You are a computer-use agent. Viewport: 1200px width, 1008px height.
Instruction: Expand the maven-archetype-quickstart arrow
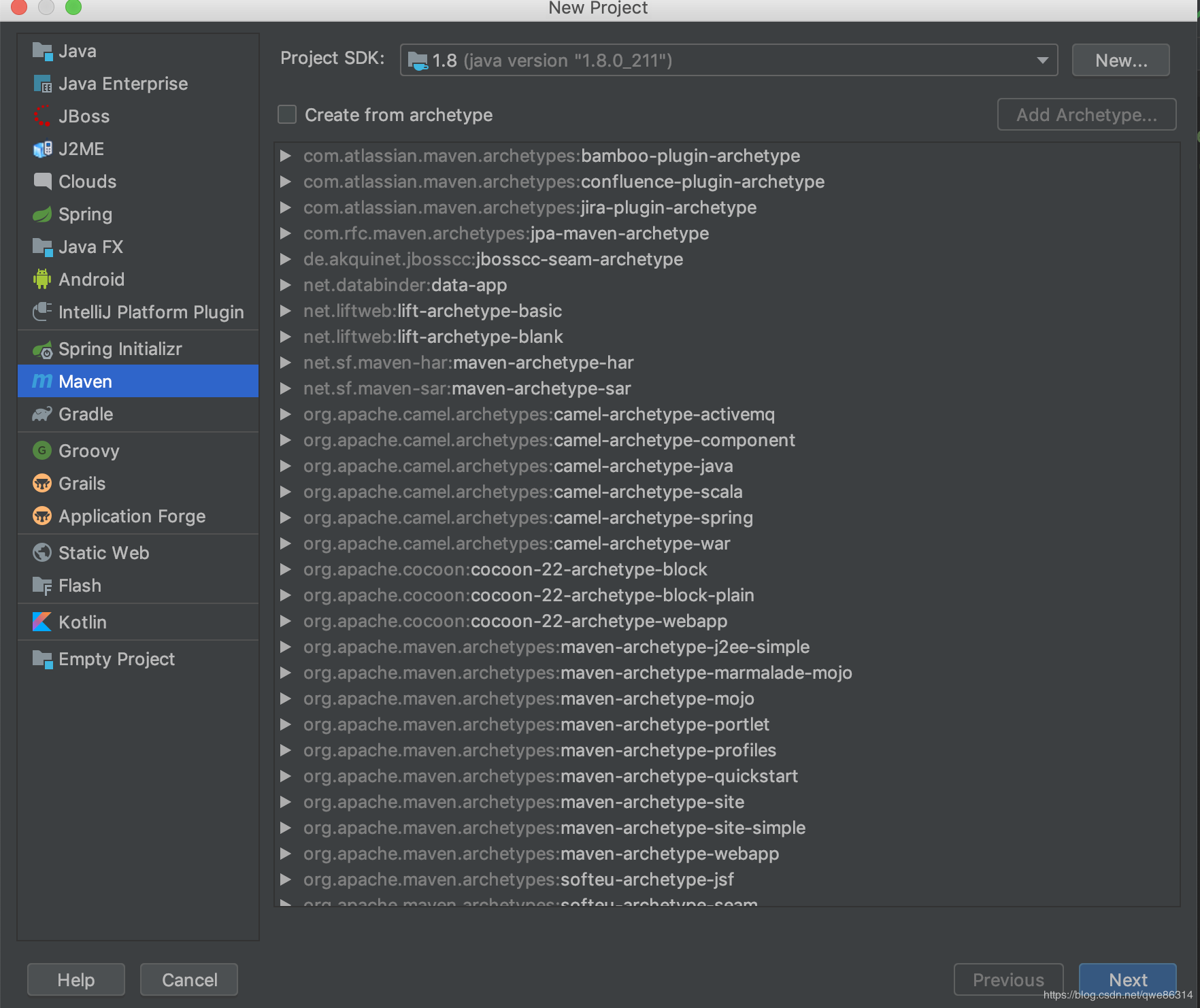click(x=286, y=776)
